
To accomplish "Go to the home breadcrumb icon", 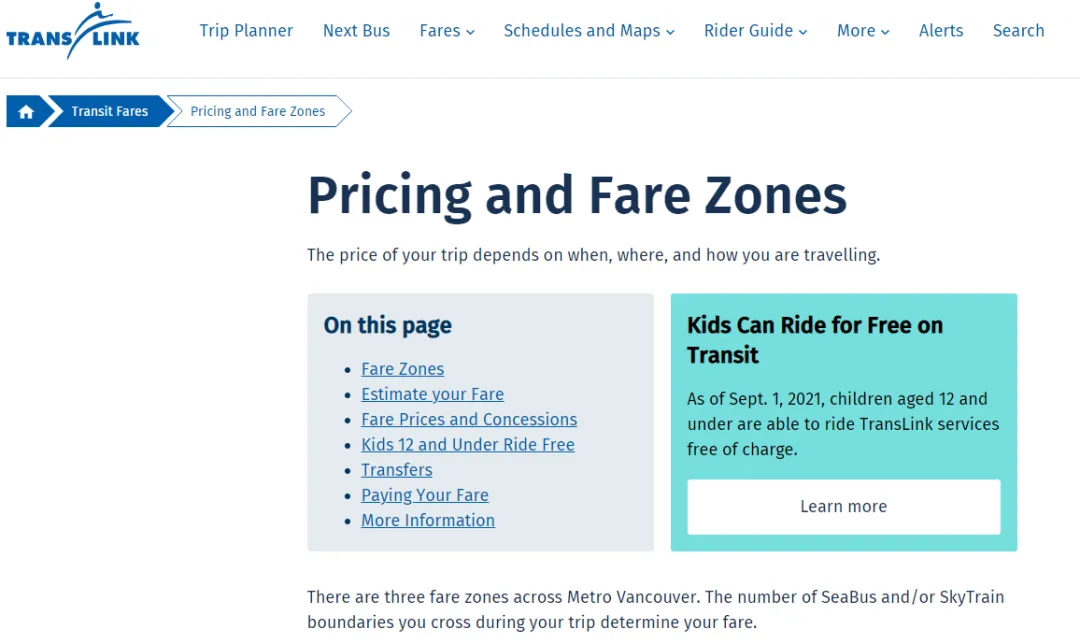I will pyautogui.click(x=26, y=112).
